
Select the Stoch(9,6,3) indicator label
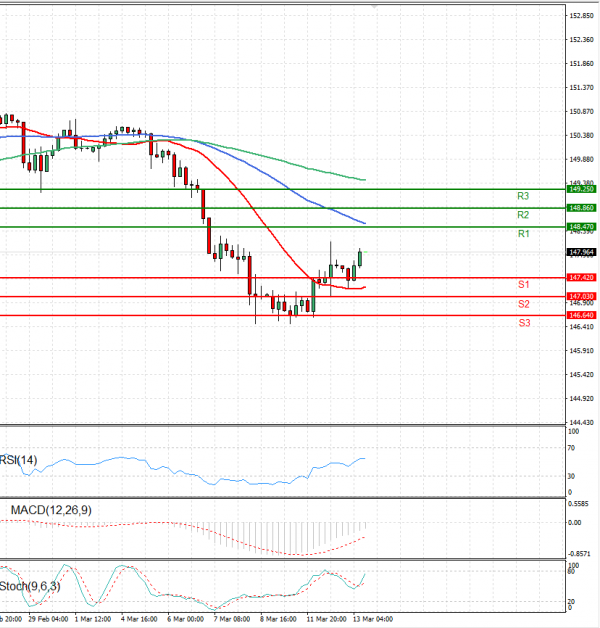coord(30,586)
